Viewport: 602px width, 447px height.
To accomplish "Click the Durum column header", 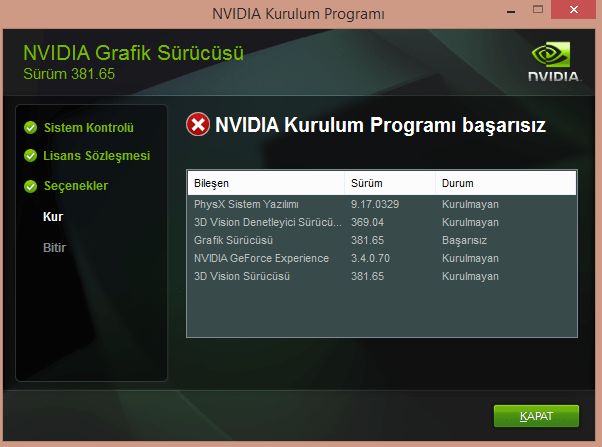I will pos(506,183).
